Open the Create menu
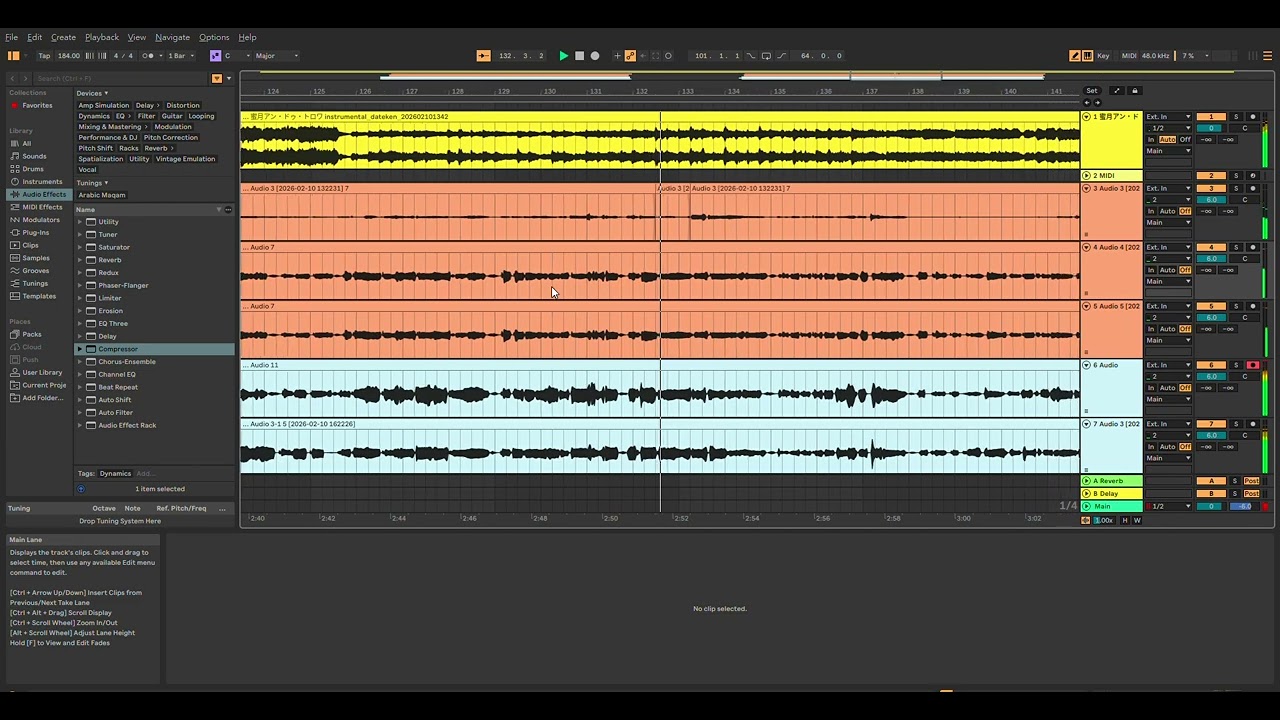The width and height of the screenshot is (1280, 720). tap(63, 37)
